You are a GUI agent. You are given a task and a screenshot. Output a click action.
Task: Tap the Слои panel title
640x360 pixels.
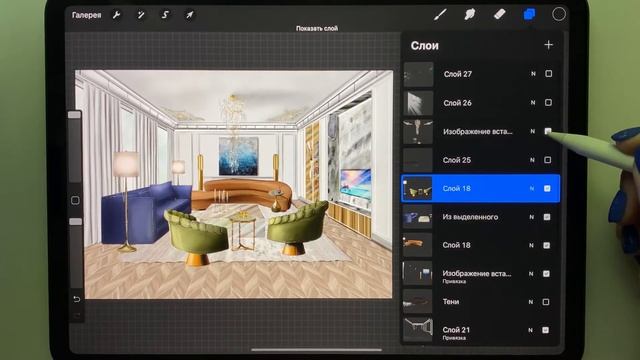coord(424,46)
